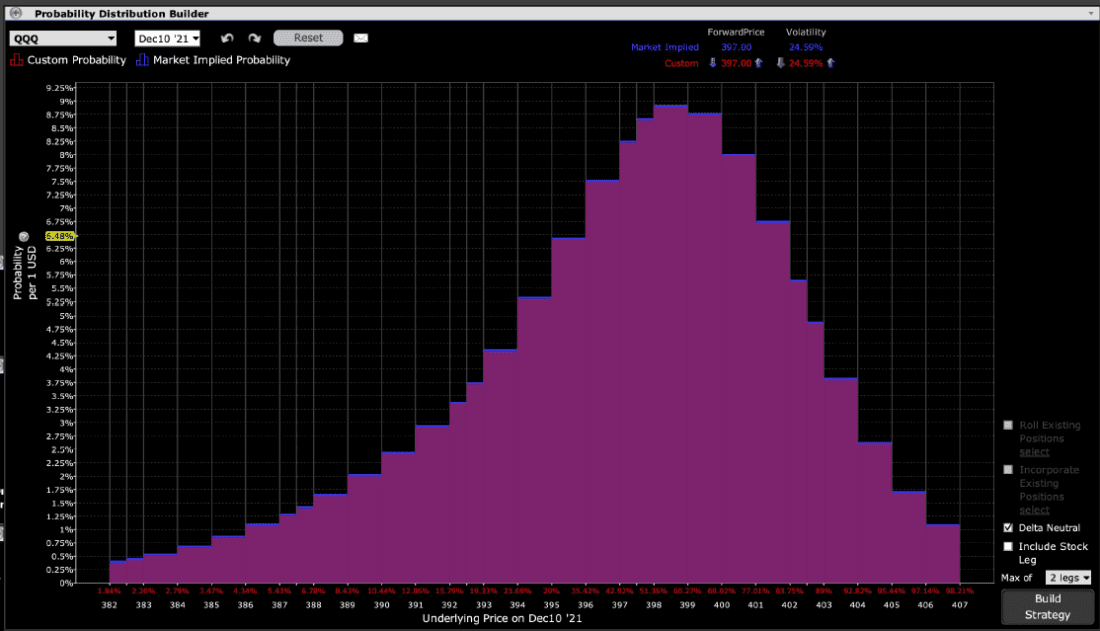Enable the Include Stock Leg checkbox
The height and width of the screenshot is (631, 1100).
click(1008, 546)
